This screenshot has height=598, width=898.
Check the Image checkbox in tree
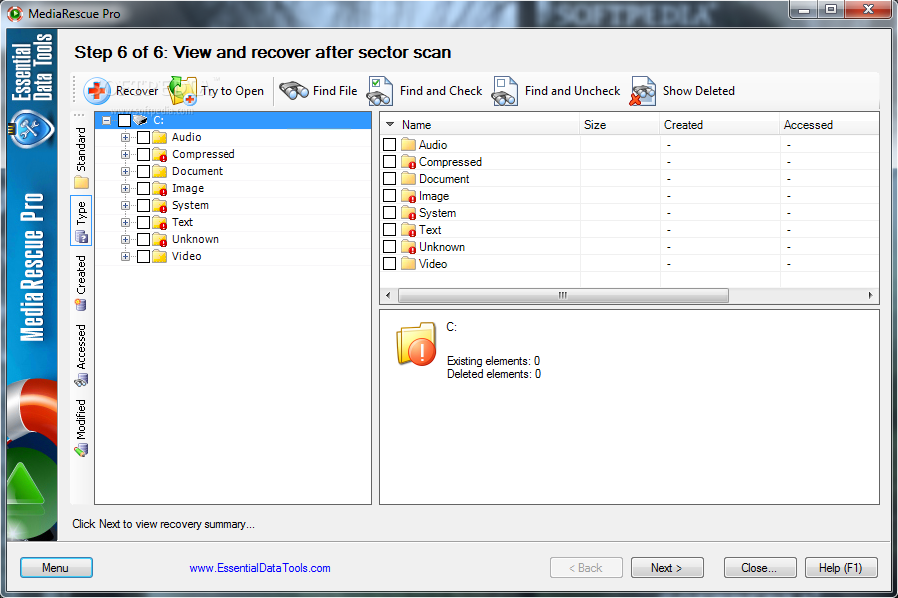144,188
